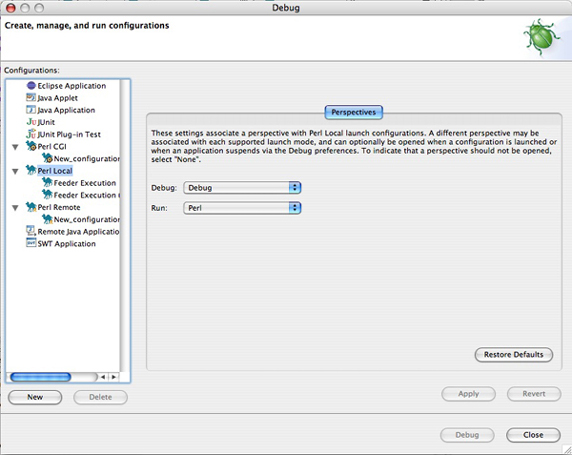The width and height of the screenshot is (572, 455).
Task: Click the Perl Remote camel icon
Action: [x=31, y=207]
